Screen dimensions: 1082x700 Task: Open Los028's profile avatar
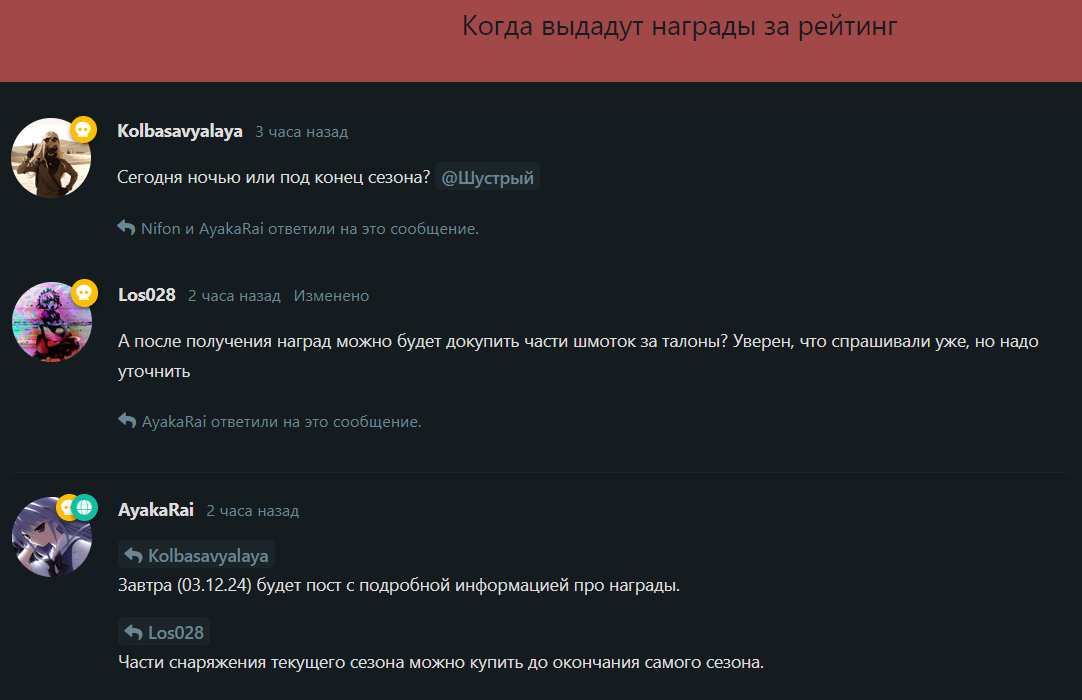(x=52, y=322)
